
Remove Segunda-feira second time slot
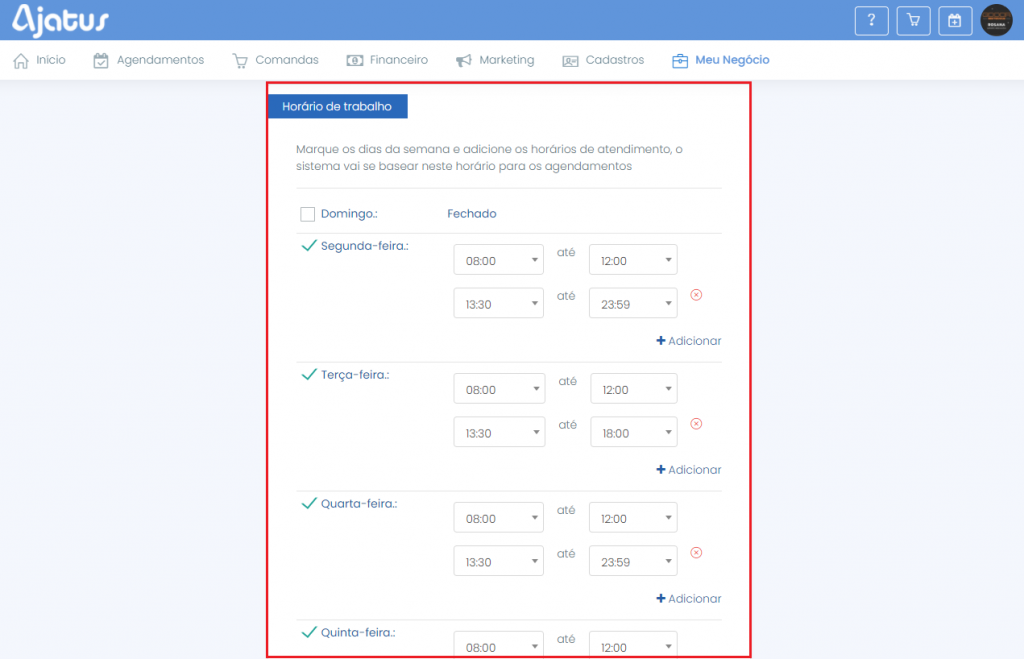[x=696, y=295]
